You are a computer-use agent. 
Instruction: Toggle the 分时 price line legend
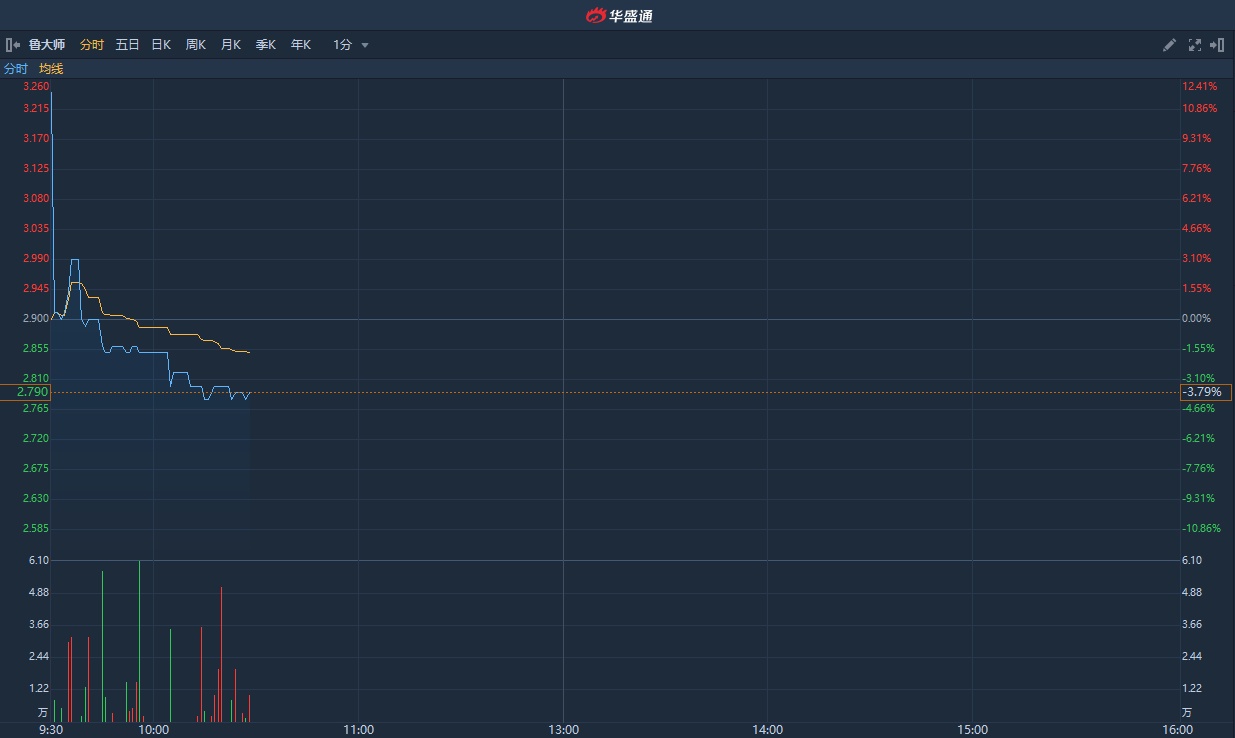click(16, 69)
